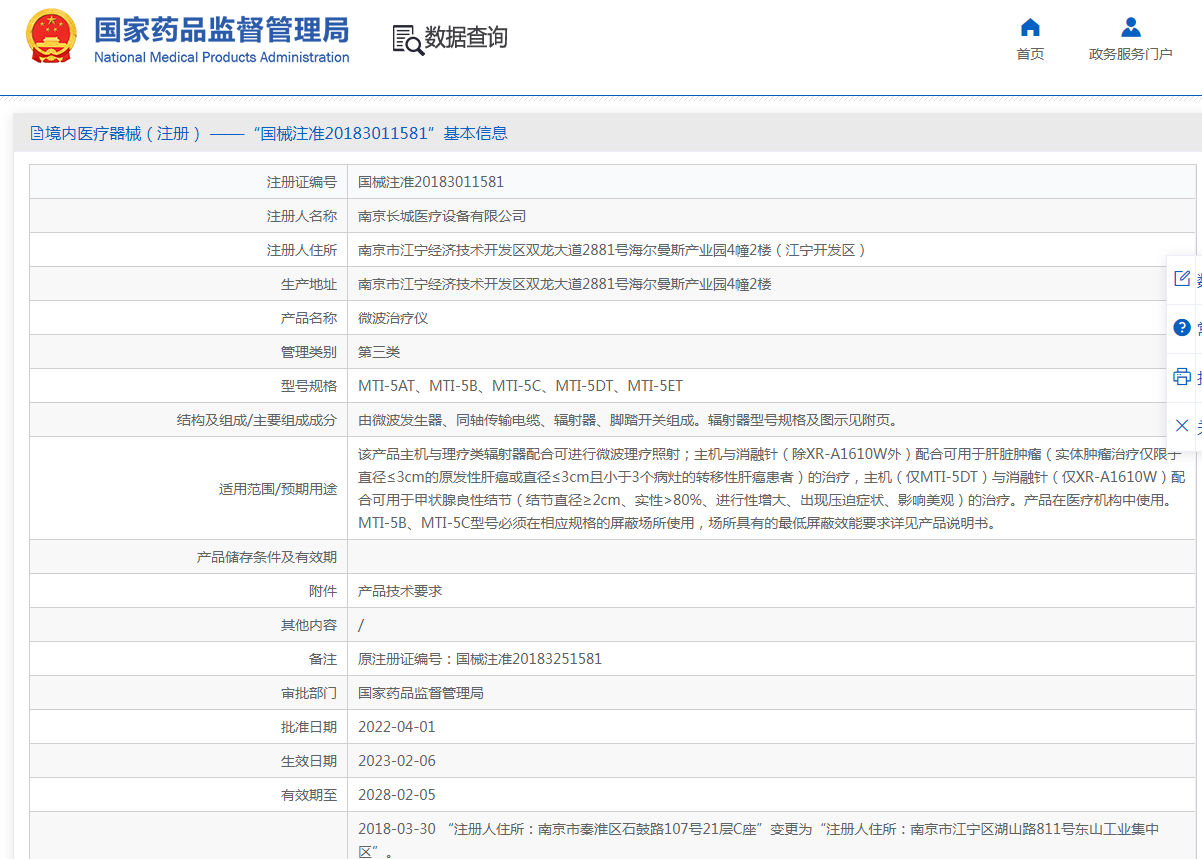The image size is (1202, 859).
Task: Click the 附件 row label
Action: click(x=323, y=591)
